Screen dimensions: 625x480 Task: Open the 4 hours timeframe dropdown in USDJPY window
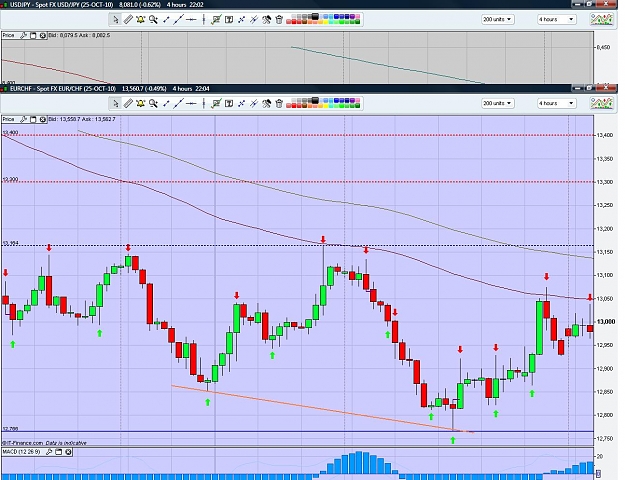[556, 19]
